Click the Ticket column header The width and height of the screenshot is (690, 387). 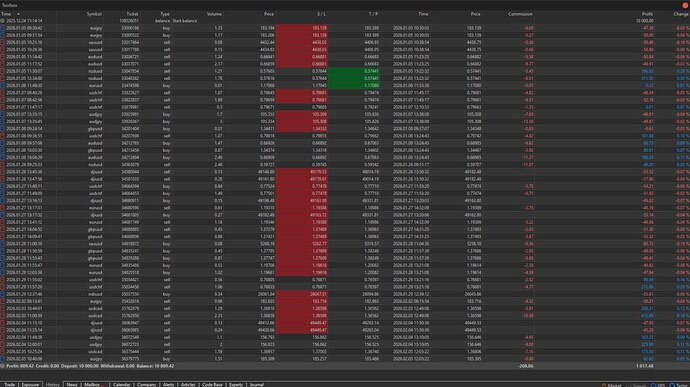(x=132, y=14)
